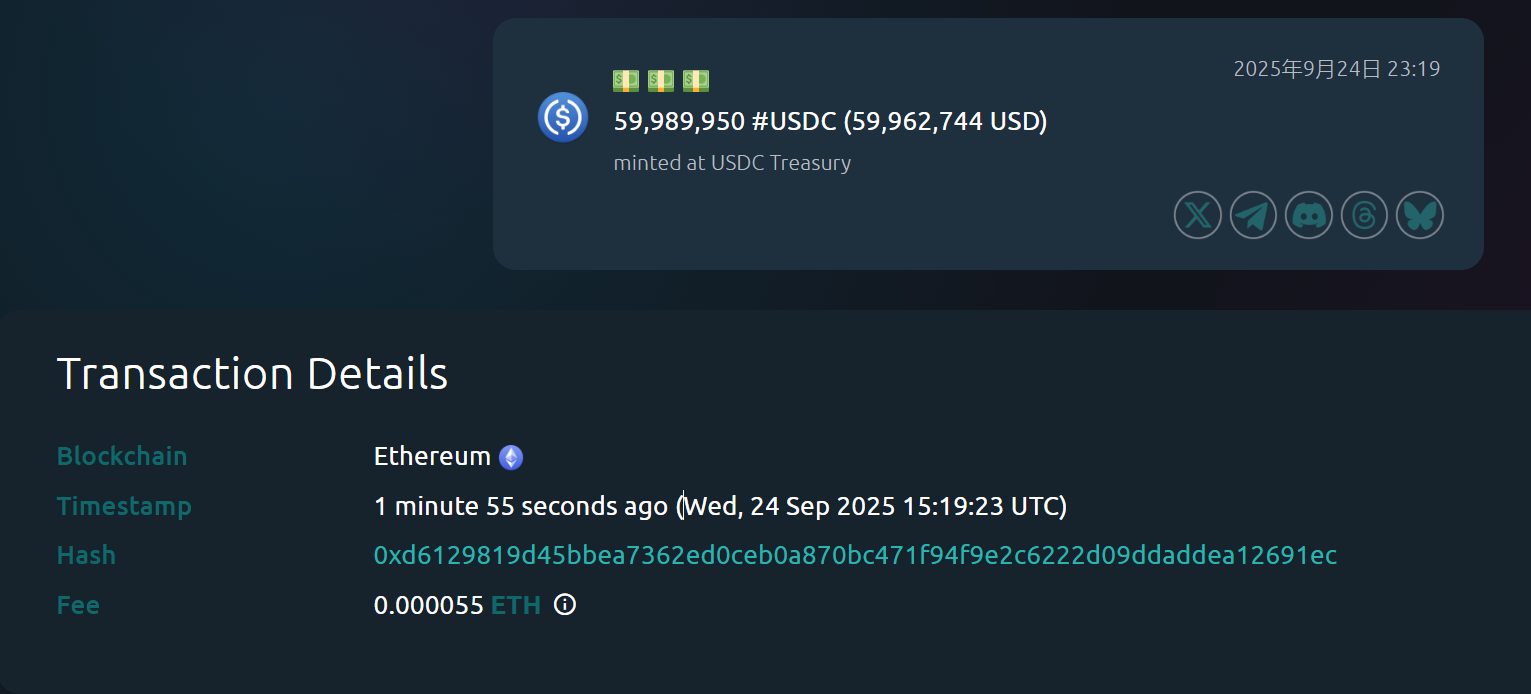Click the Bluesky butterfly share icon
The height and width of the screenshot is (694, 1531).
1419,215
